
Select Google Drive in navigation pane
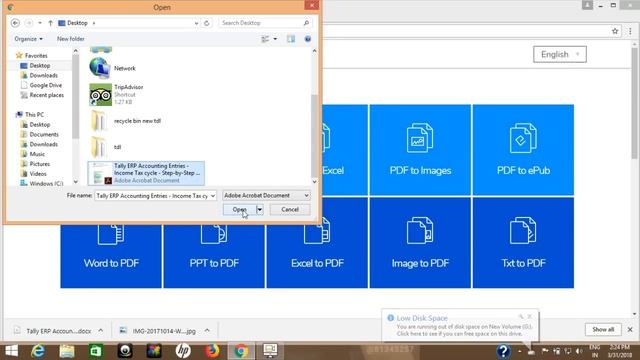[45, 85]
